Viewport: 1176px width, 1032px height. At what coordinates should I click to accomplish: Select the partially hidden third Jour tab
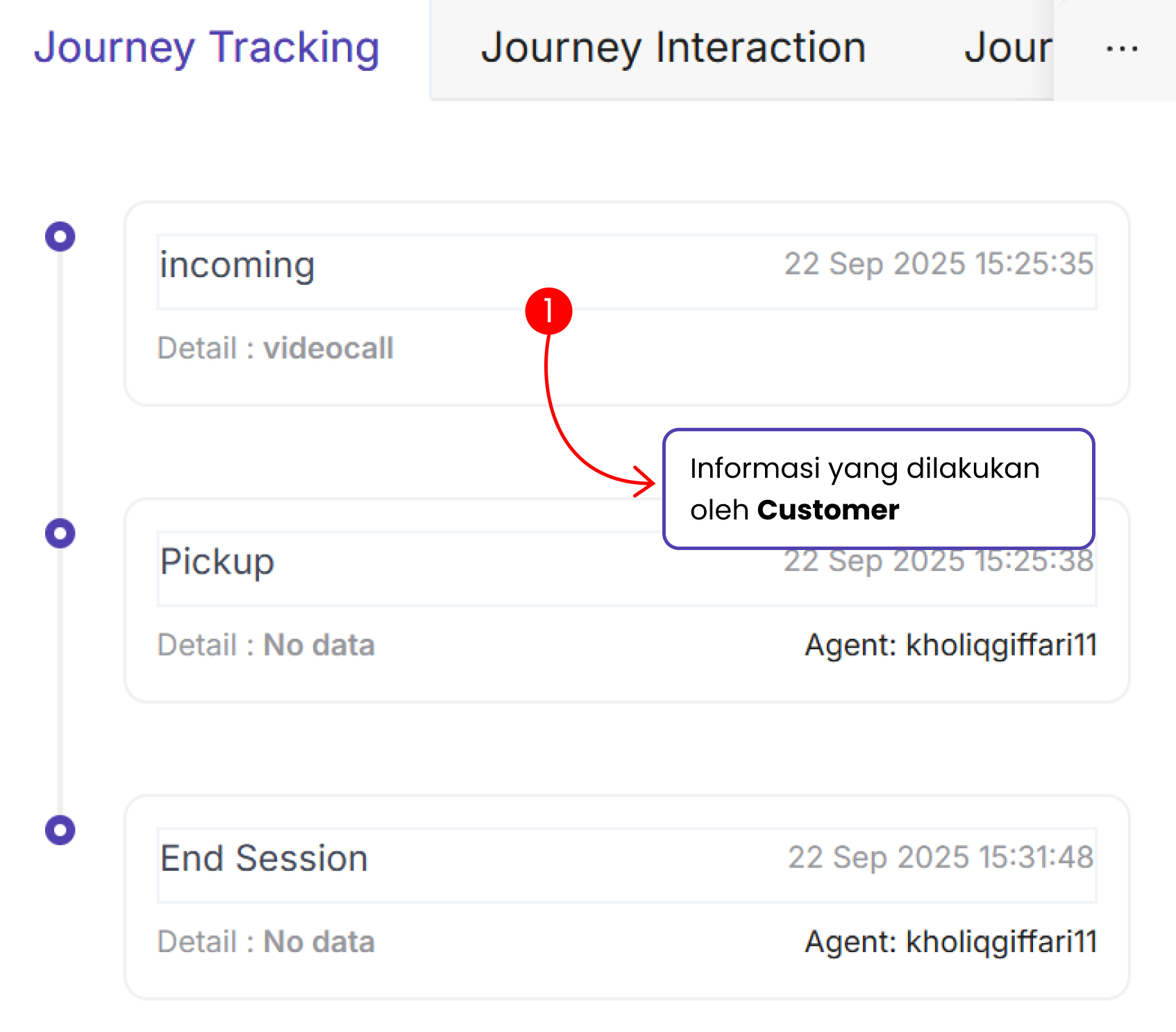click(1007, 48)
